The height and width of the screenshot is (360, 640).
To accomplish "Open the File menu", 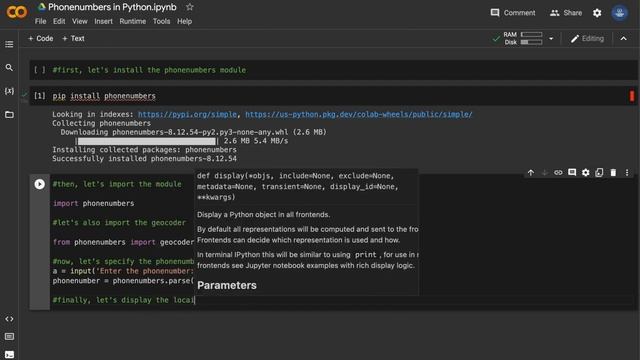I will tap(40, 21).
